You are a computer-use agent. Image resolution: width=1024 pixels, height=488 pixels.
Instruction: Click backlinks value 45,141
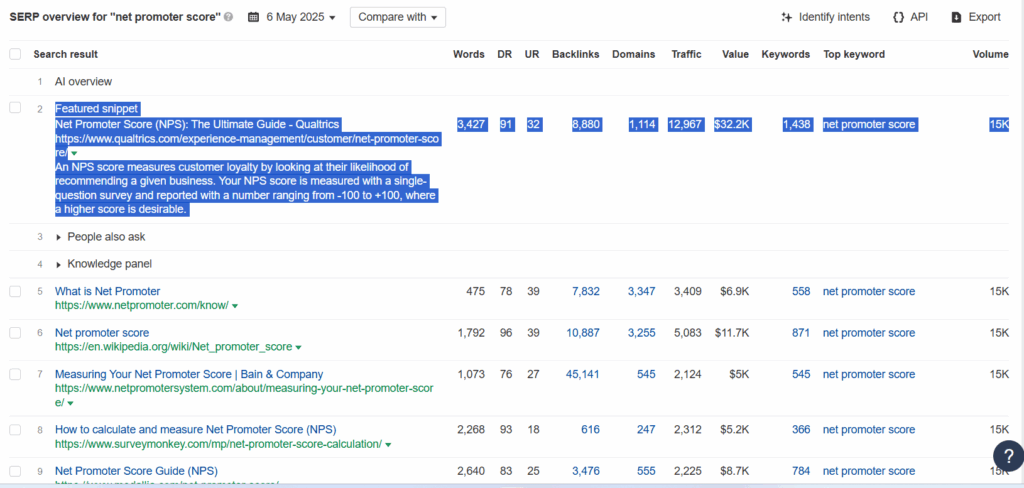click(583, 374)
